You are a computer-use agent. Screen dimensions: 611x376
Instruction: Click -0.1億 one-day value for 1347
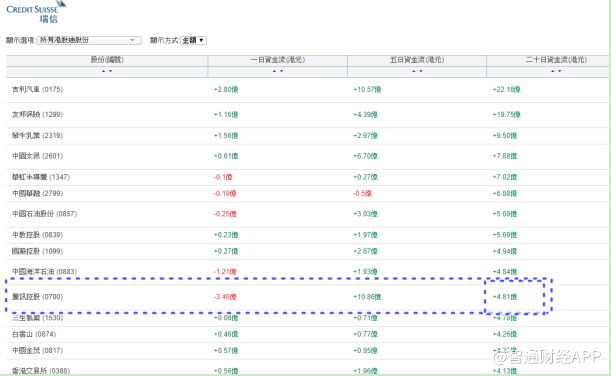click(223, 177)
